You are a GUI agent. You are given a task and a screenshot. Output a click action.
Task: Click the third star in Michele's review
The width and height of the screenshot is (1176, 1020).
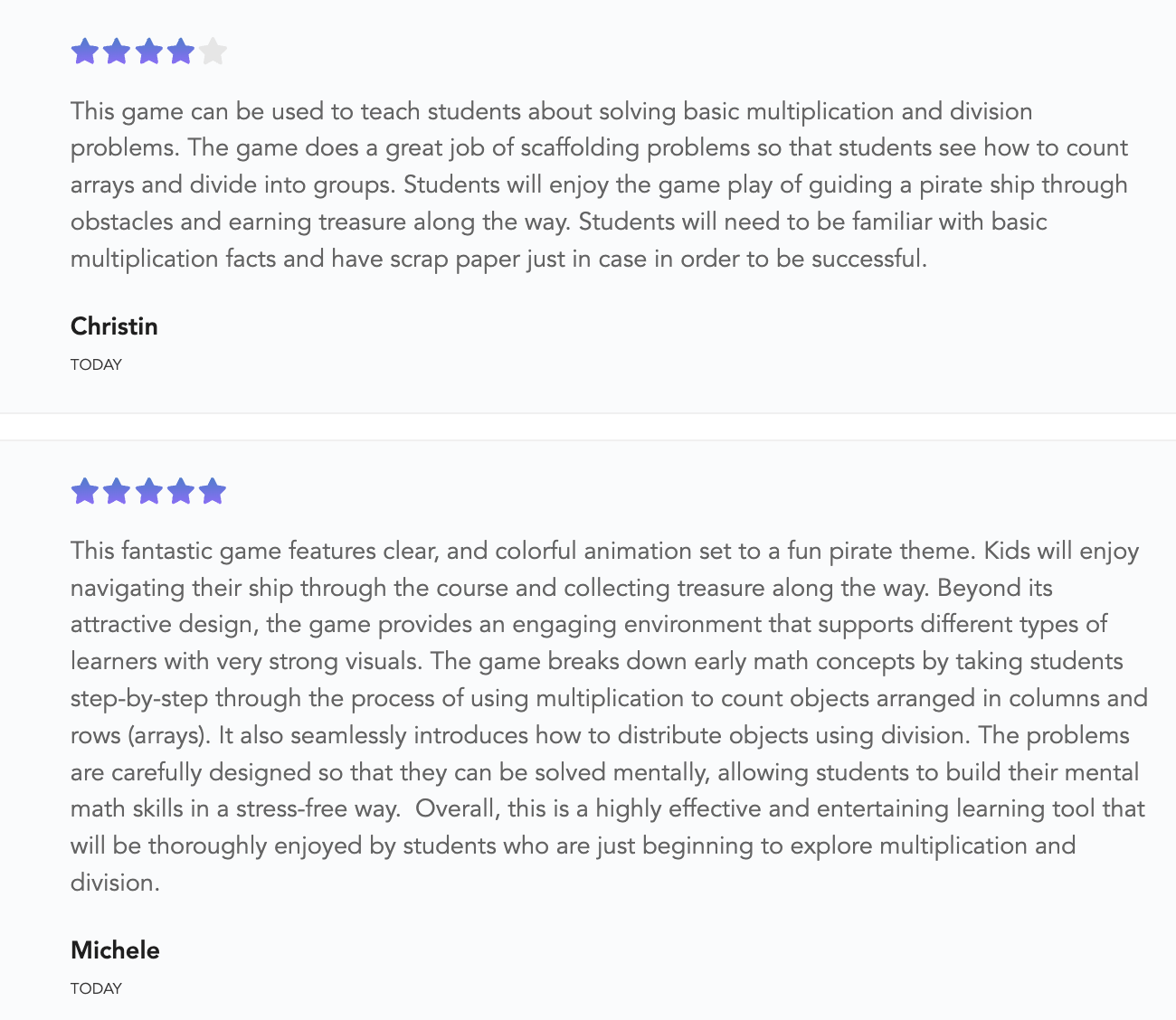tap(149, 491)
